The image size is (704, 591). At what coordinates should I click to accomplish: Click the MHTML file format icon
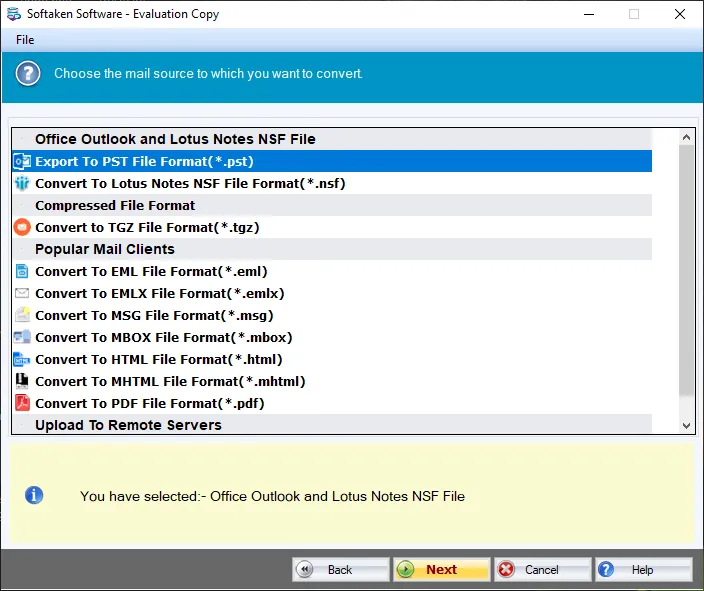[22, 381]
